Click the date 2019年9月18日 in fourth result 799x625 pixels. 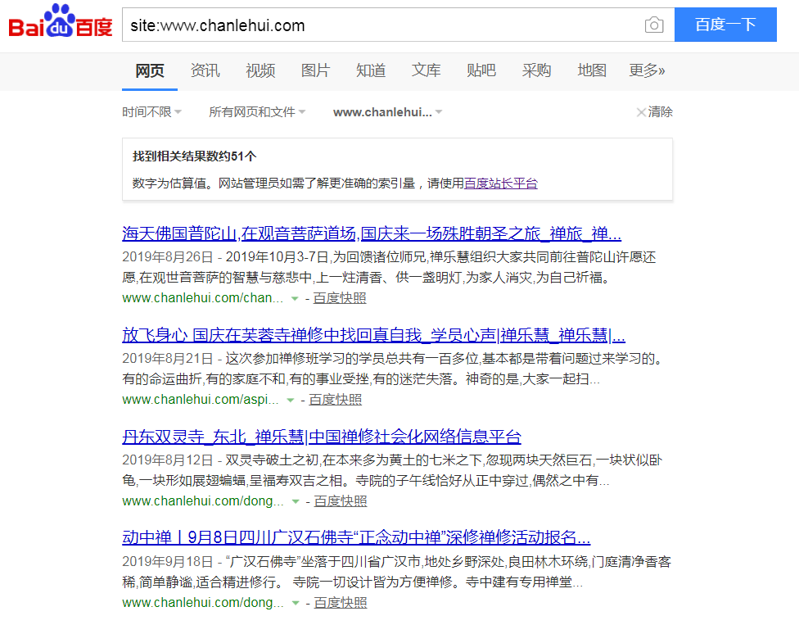pyautogui.click(x=168, y=561)
